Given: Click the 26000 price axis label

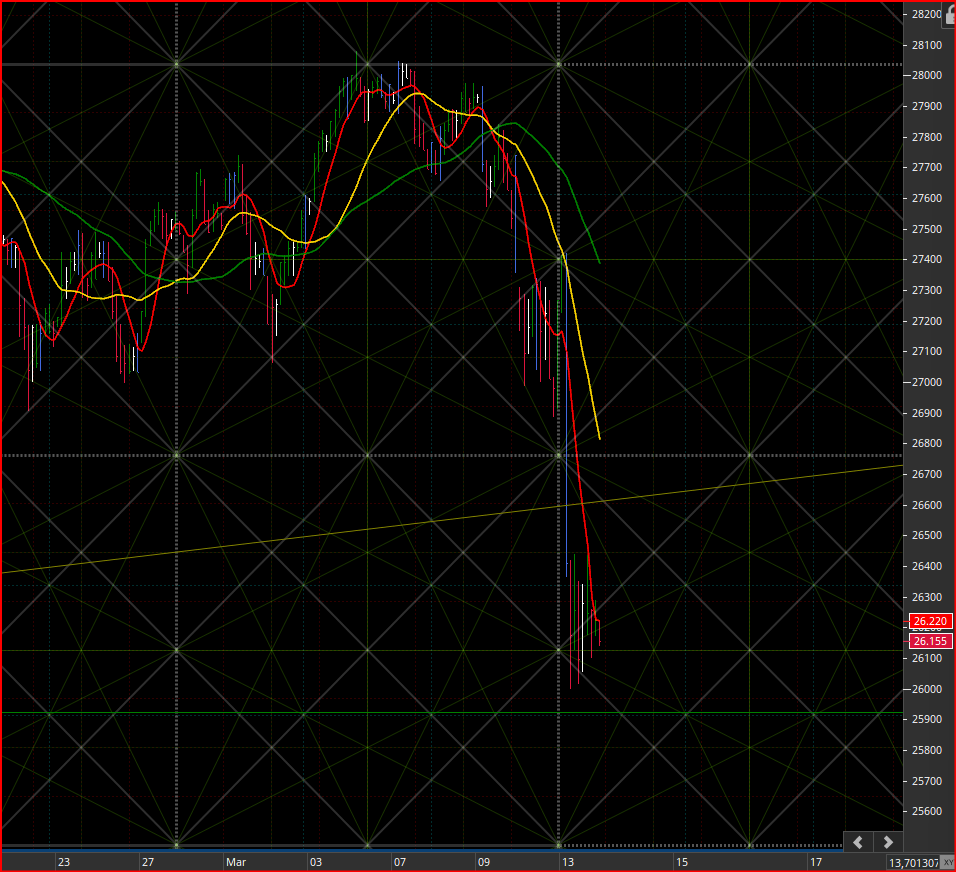Looking at the screenshot, I should (x=927, y=689).
